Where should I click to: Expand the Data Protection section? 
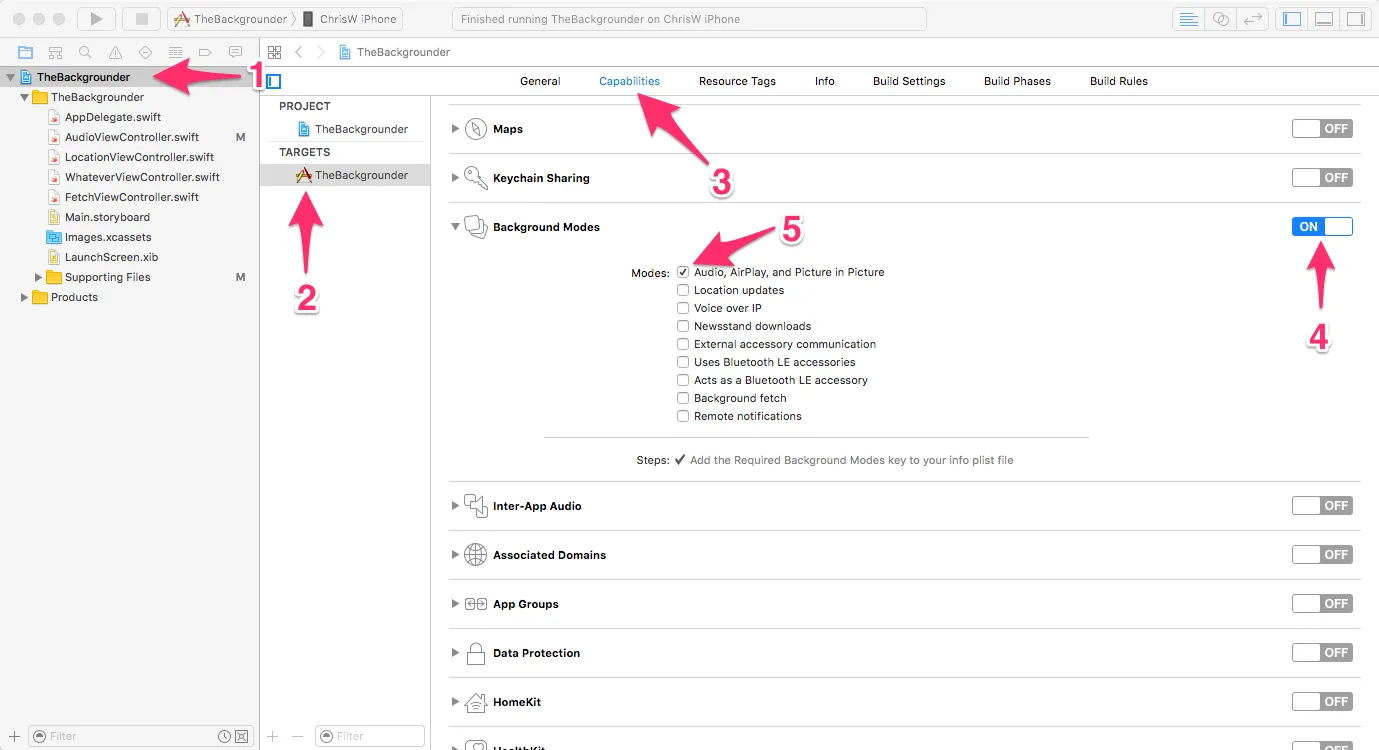click(x=455, y=653)
